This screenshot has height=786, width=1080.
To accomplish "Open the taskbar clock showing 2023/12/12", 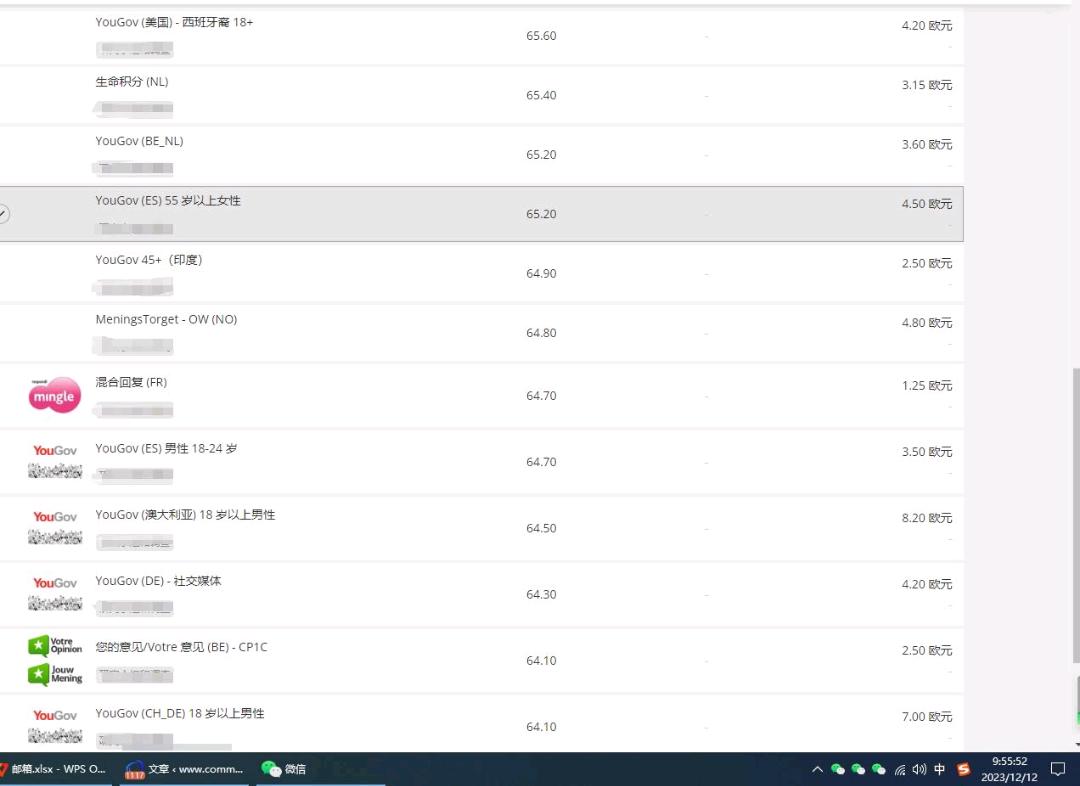I will (x=1009, y=769).
